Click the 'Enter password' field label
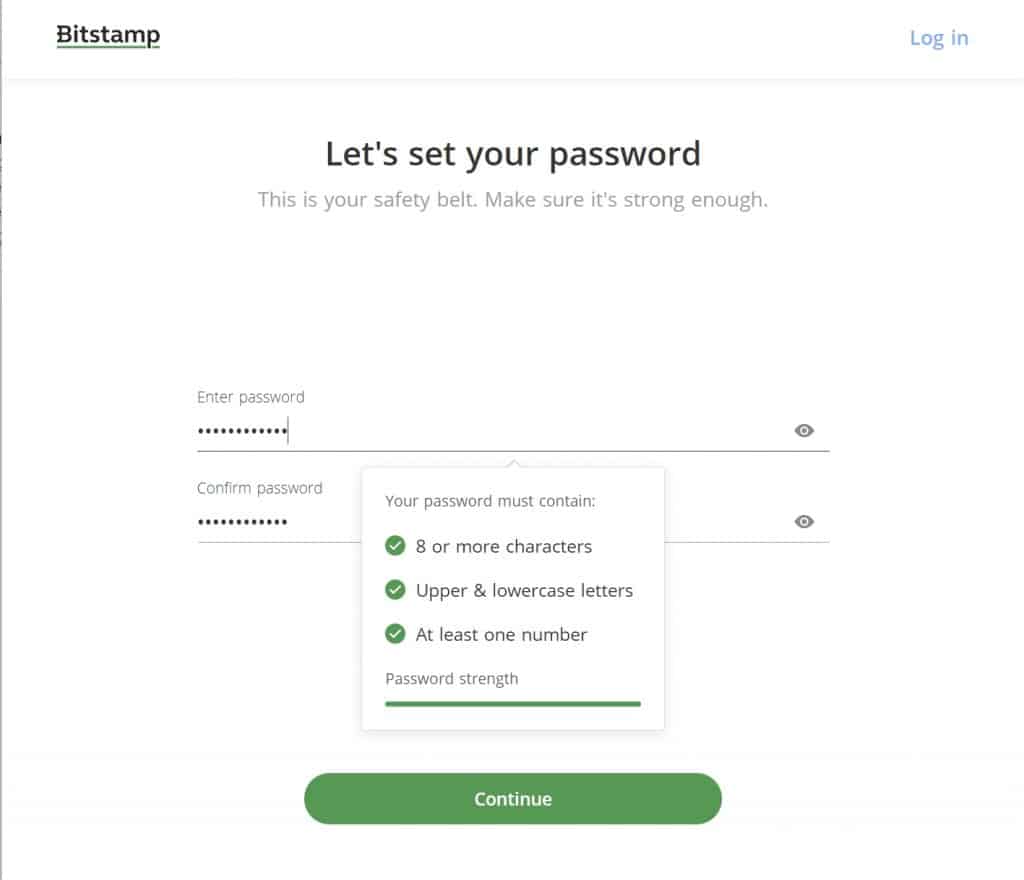This screenshot has height=880, width=1024. [x=250, y=397]
